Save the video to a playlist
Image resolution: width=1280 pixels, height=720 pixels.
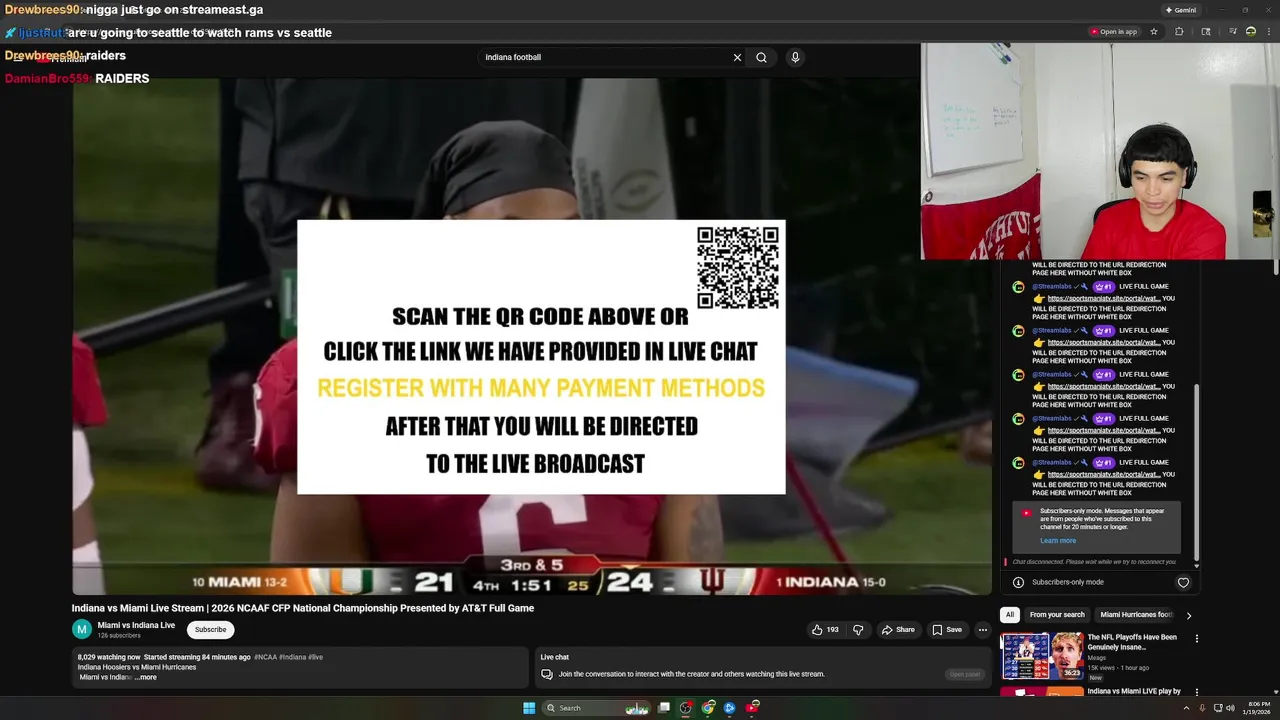(946, 630)
